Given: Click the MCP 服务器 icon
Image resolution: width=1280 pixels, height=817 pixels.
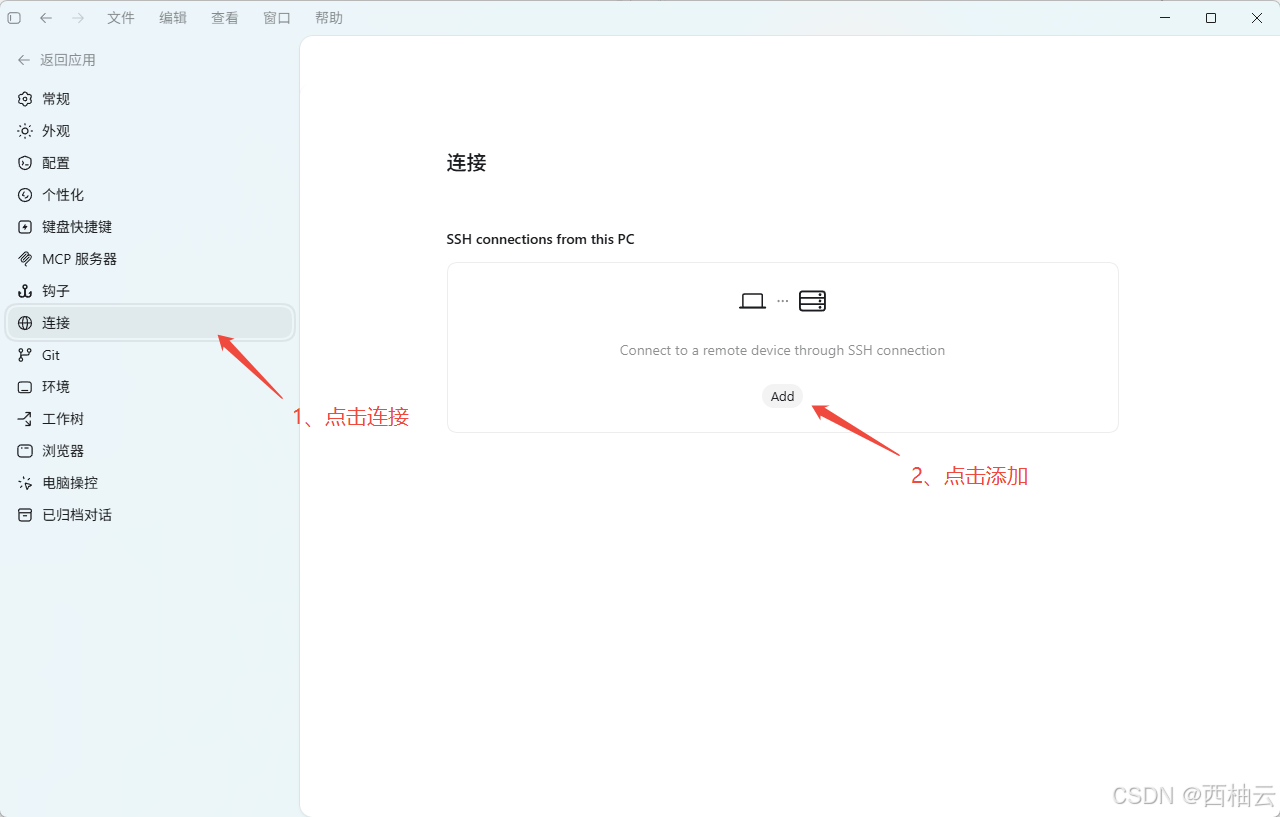Looking at the screenshot, I should coord(25,259).
